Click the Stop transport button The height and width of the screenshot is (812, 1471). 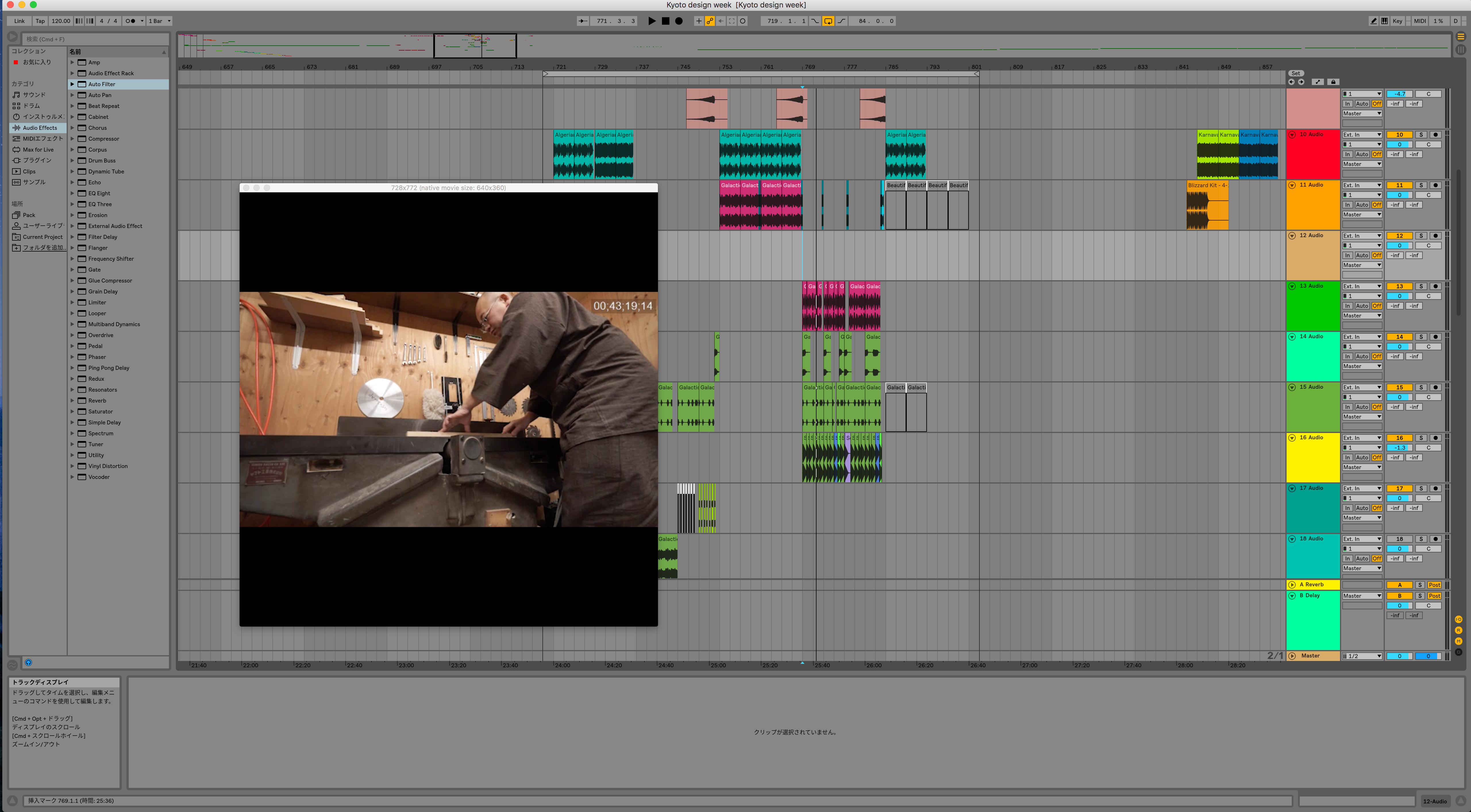pyautogui.click(x=665, y=21)
